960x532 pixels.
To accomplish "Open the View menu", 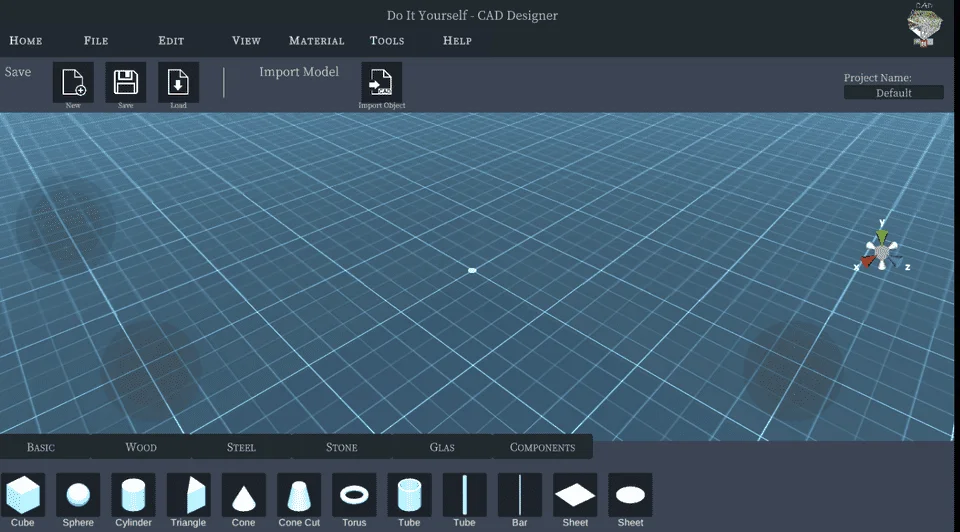I will click(x=246, y=40).
